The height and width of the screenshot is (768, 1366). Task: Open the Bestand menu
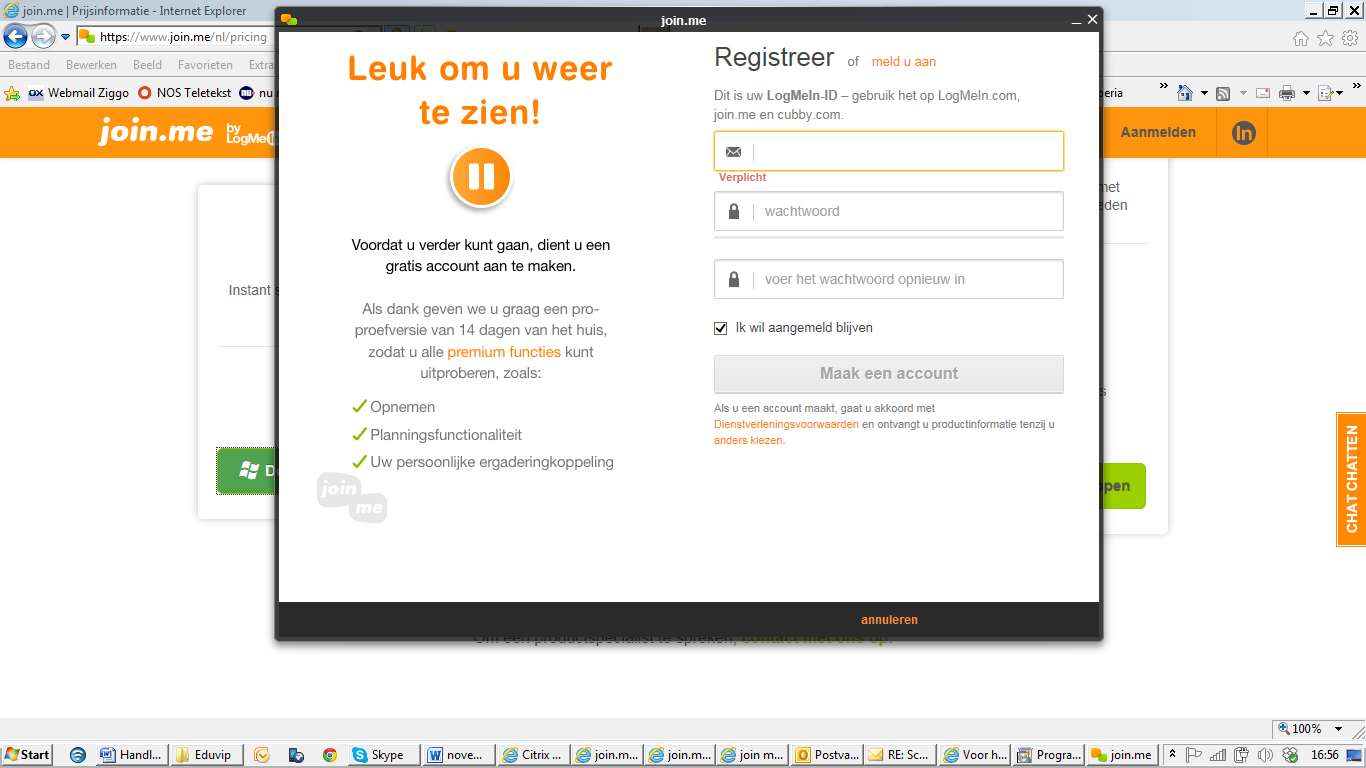(29, 65)
